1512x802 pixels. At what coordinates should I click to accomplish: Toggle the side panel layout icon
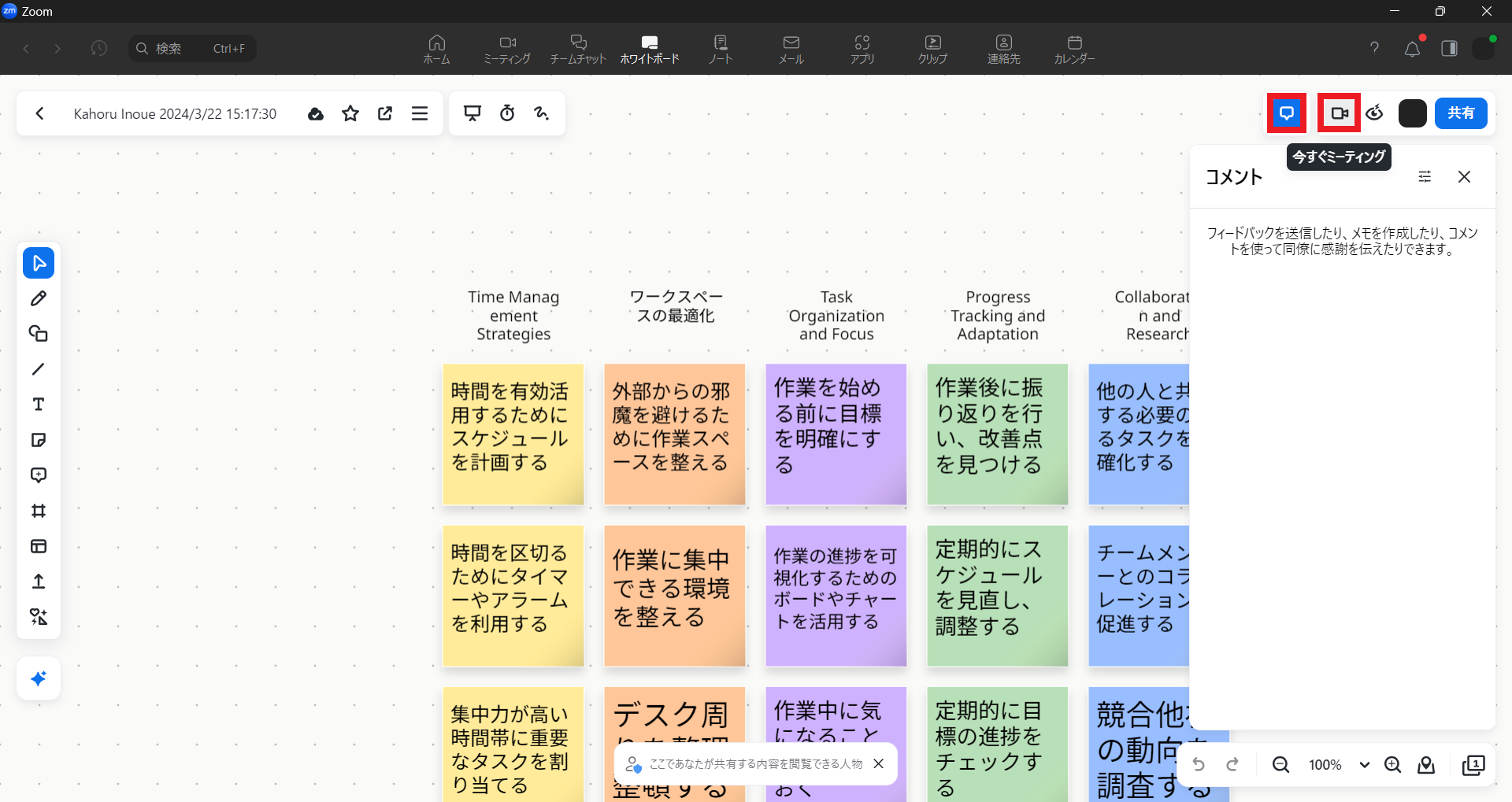pyautogui.click(x=1449, y=48)
